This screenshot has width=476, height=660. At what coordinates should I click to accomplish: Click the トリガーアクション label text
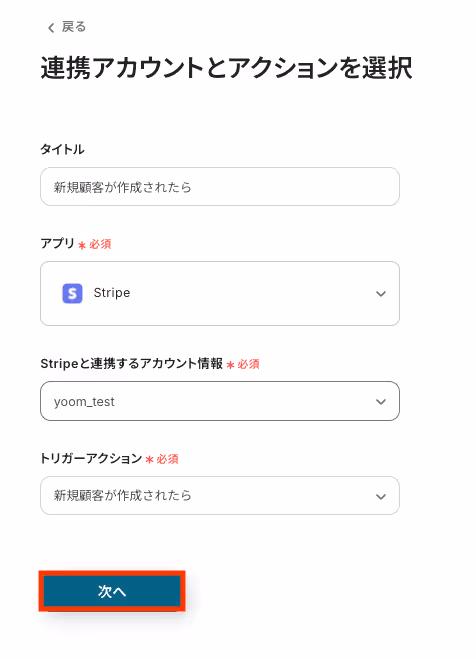[x=91, y=458]
